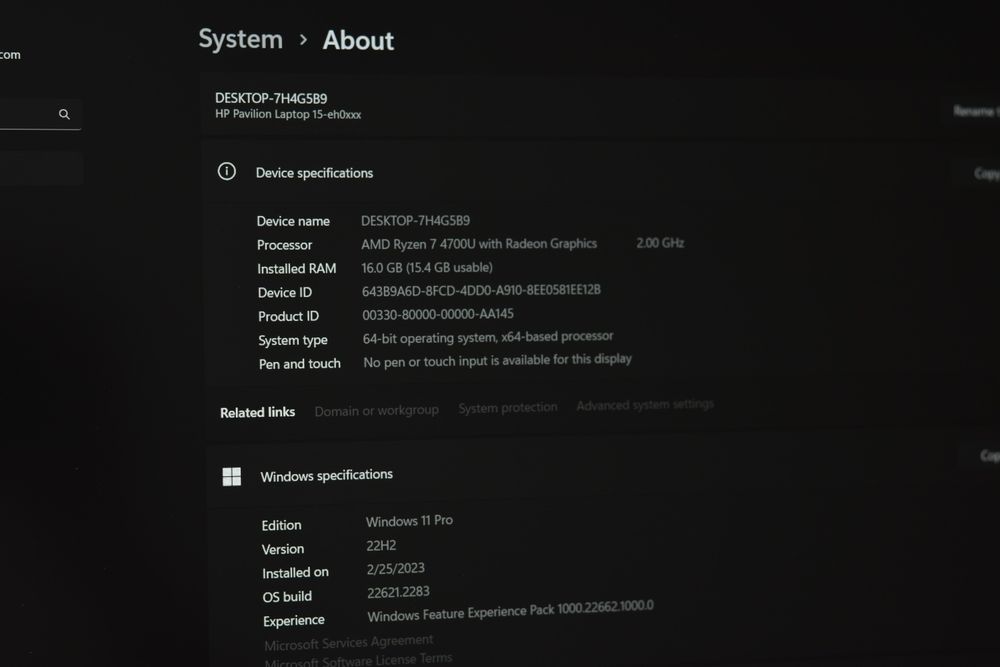Select the DESKTOP-7H4G5B9 title at top card

[271, 98]
